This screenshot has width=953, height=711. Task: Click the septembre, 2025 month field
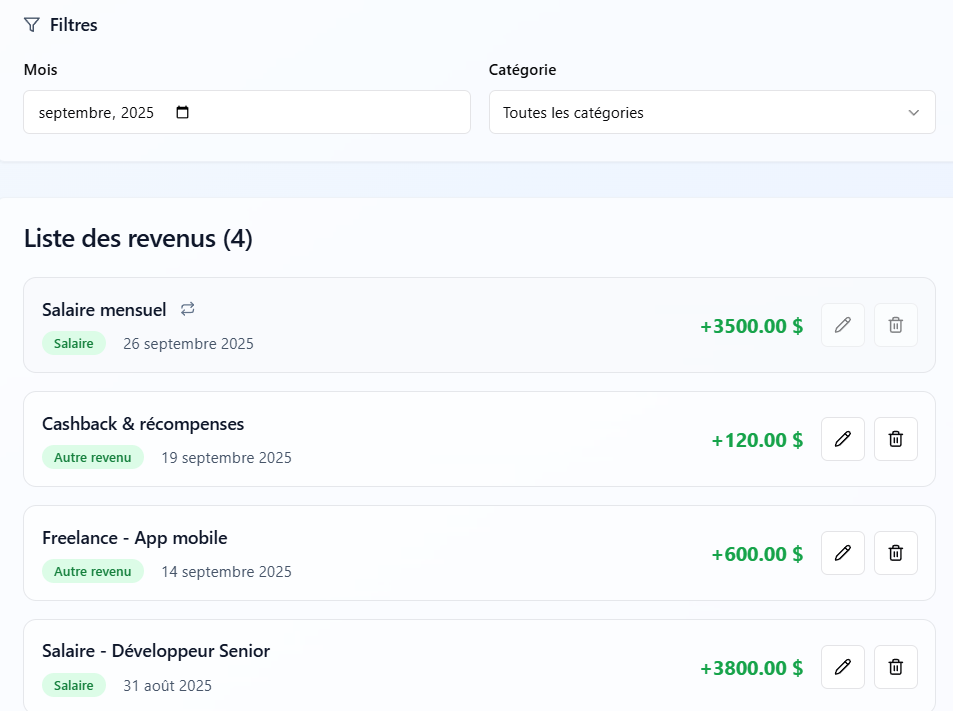97,113
